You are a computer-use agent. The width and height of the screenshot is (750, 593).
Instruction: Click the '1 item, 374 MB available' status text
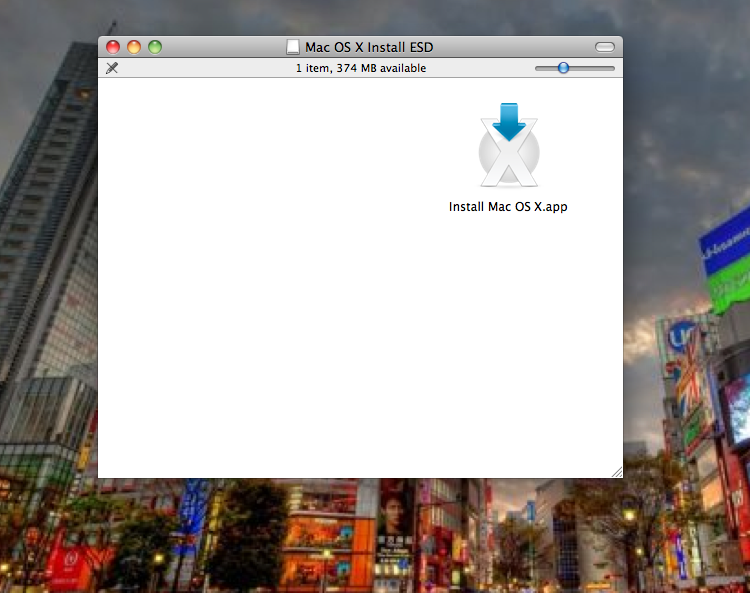[361, 68]
